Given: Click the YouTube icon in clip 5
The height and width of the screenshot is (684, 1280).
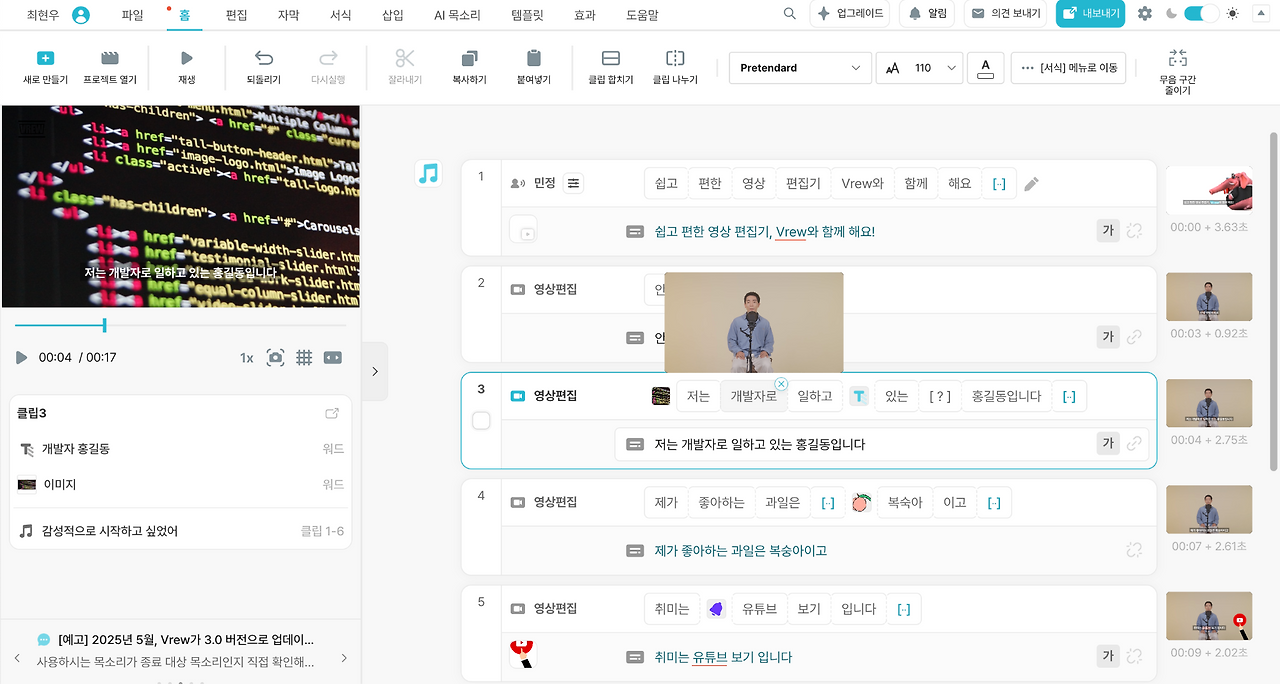Looking at the screenshot, I should tap(522, 653).
